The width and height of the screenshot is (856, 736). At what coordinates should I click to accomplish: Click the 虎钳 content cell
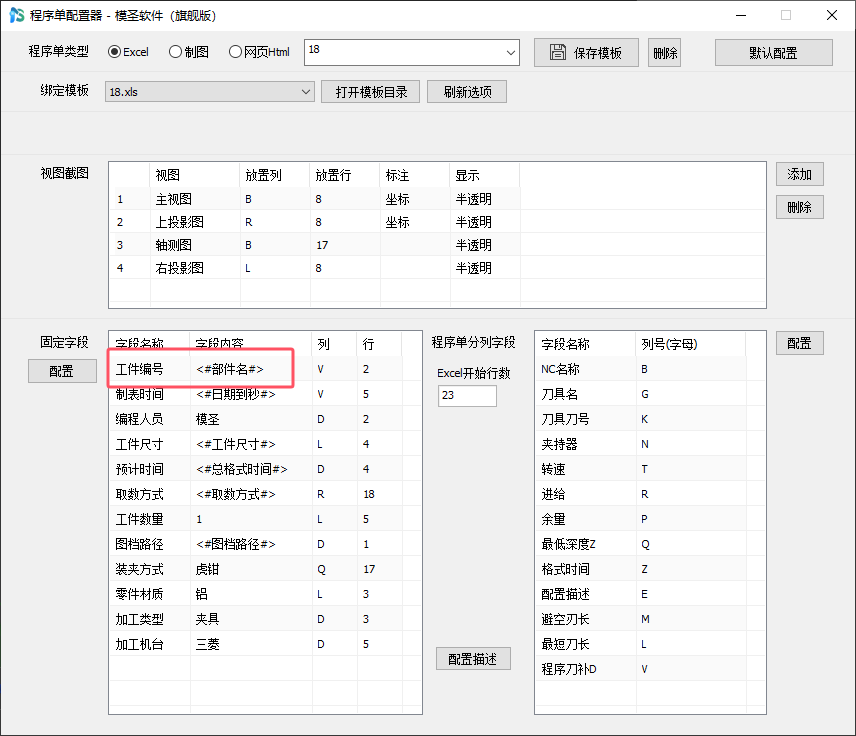pos(251,569)
